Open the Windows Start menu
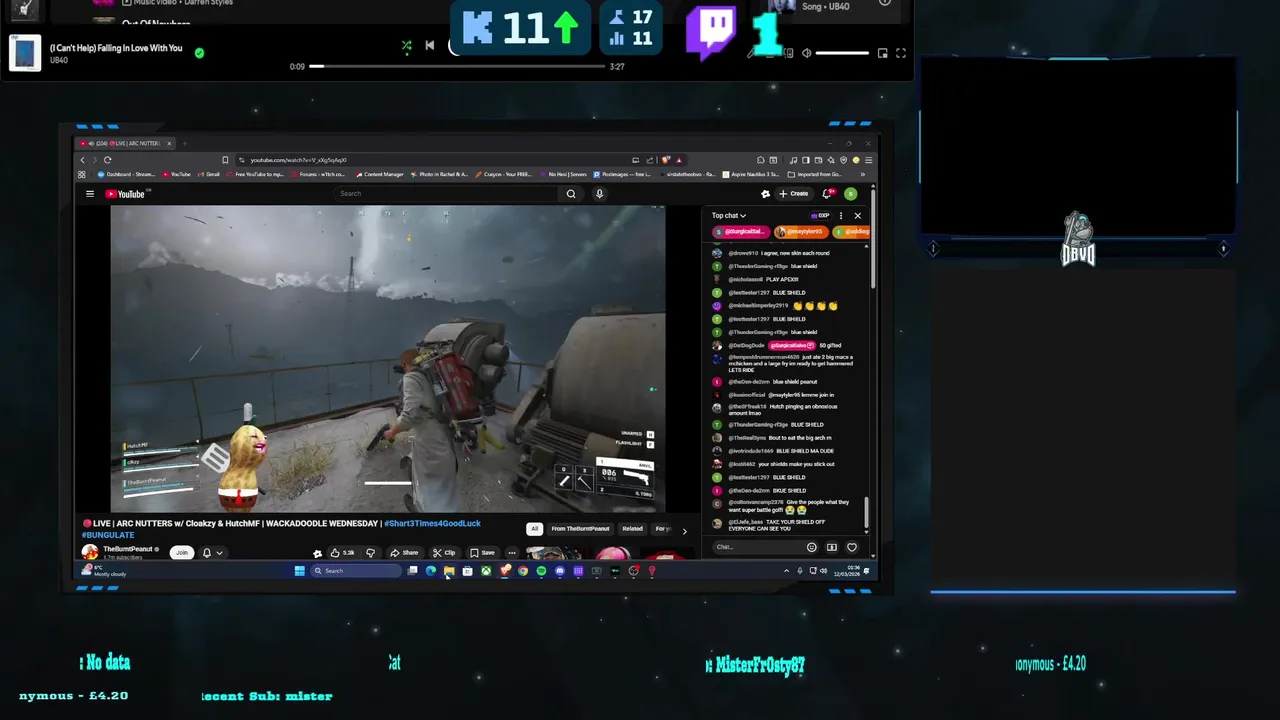The width and height of the screenshot is (1280, 720). (299, 571)
